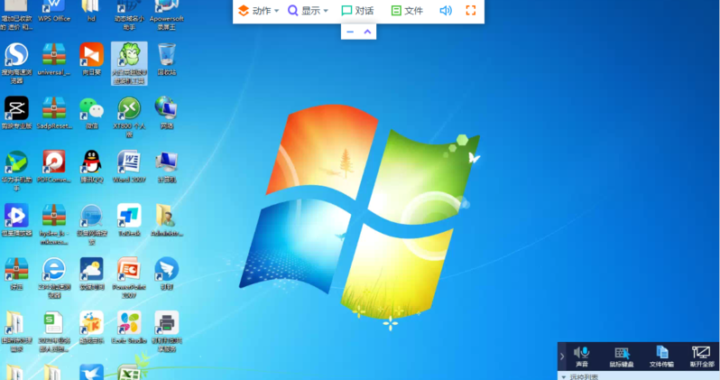Click 断开全部 disconnect all button
Image resolution: width=720 pixels, height=380 pixels.
coord(702,357)
